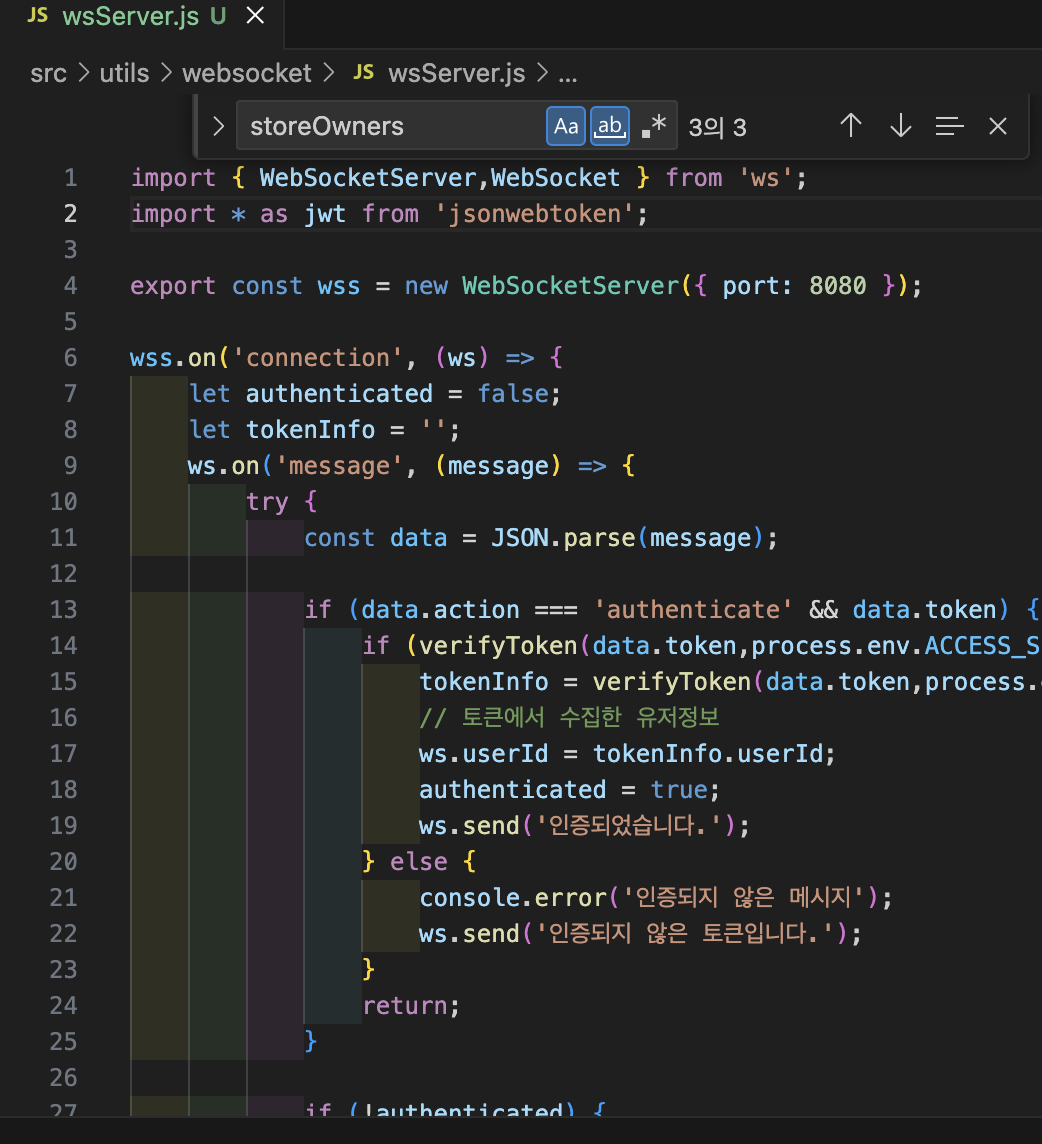Click the 'U' untracked status on tab
Viewport: 1042px width, 1144px height.
point(217,15)
